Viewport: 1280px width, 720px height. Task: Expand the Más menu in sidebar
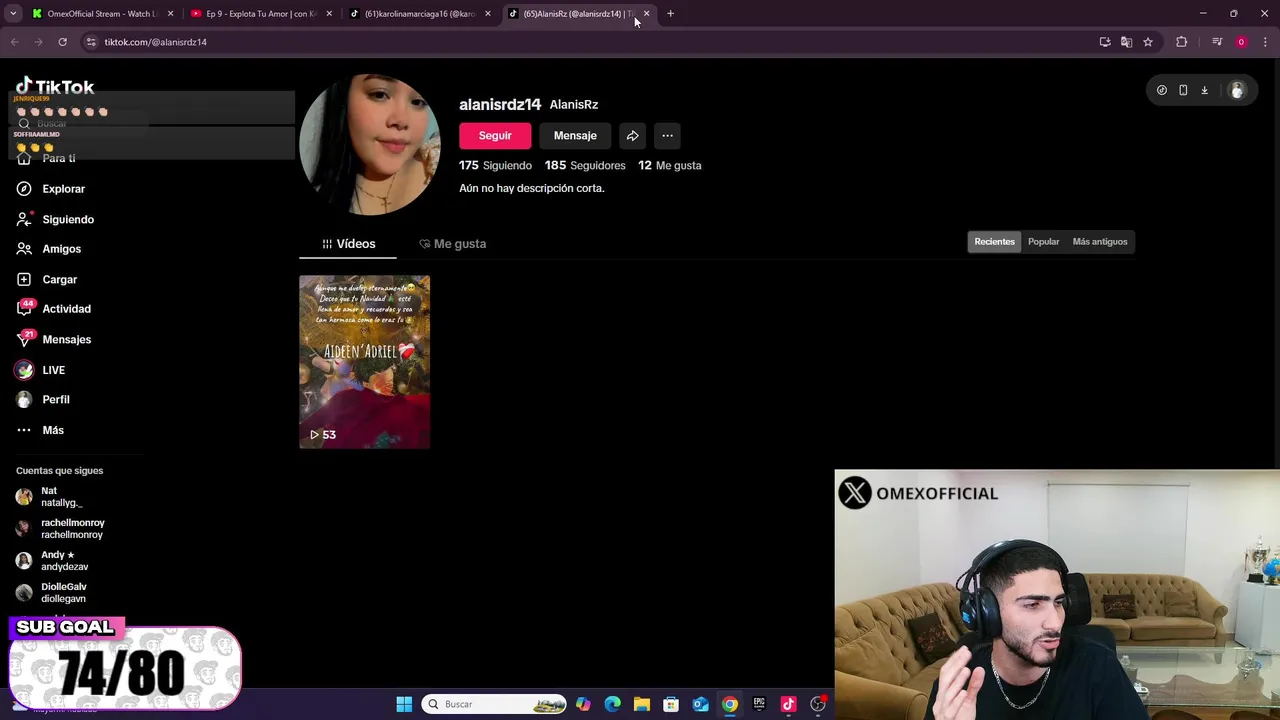click(x=40, y=430)
